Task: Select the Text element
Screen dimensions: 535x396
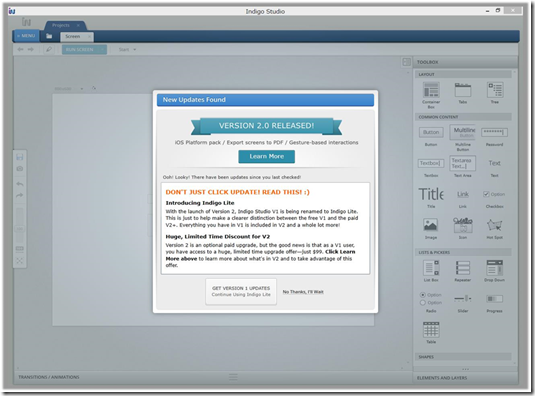Action: pos(494,167)
